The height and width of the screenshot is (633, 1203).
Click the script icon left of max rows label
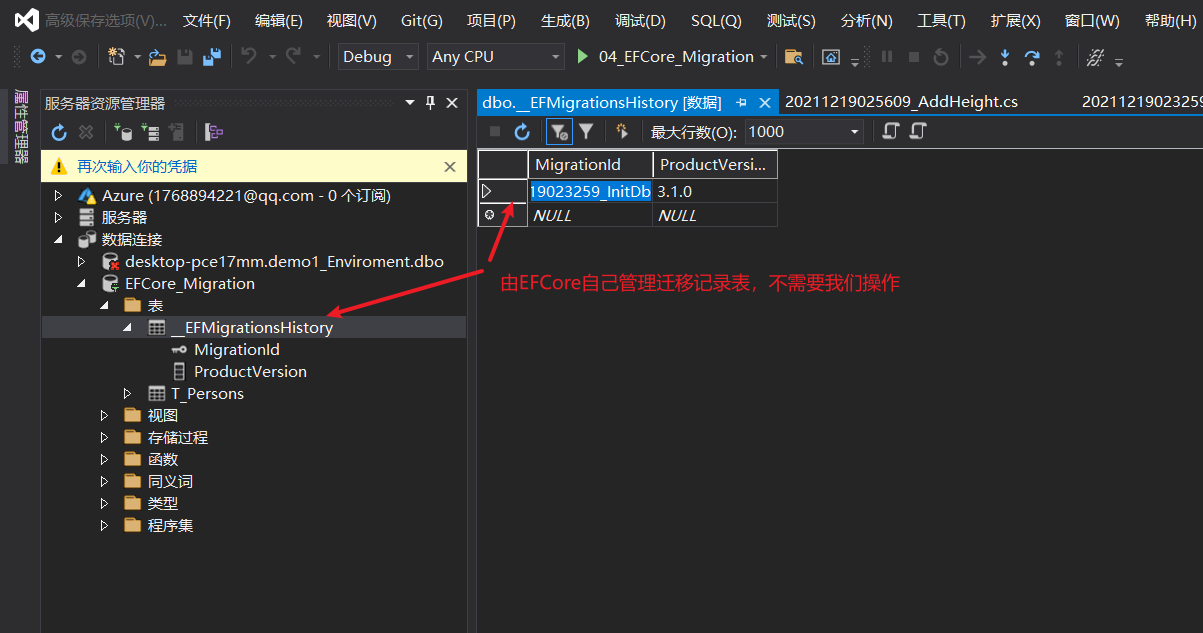point(622,131)
